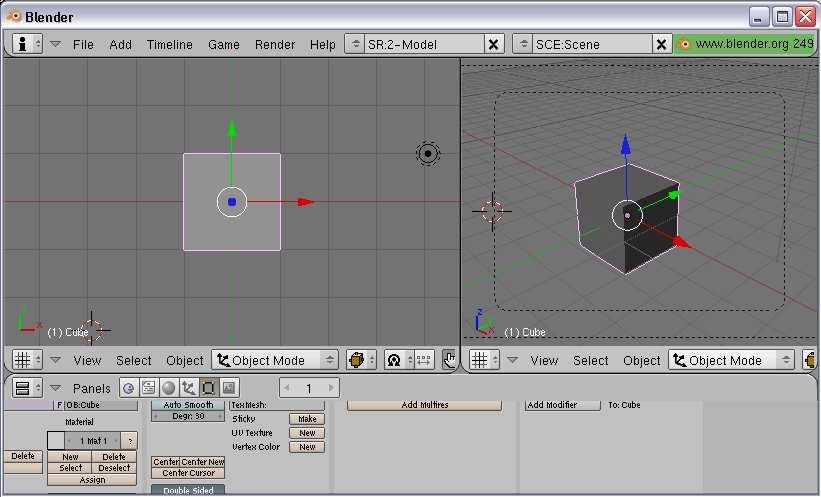Open the Panels menu

92,389
